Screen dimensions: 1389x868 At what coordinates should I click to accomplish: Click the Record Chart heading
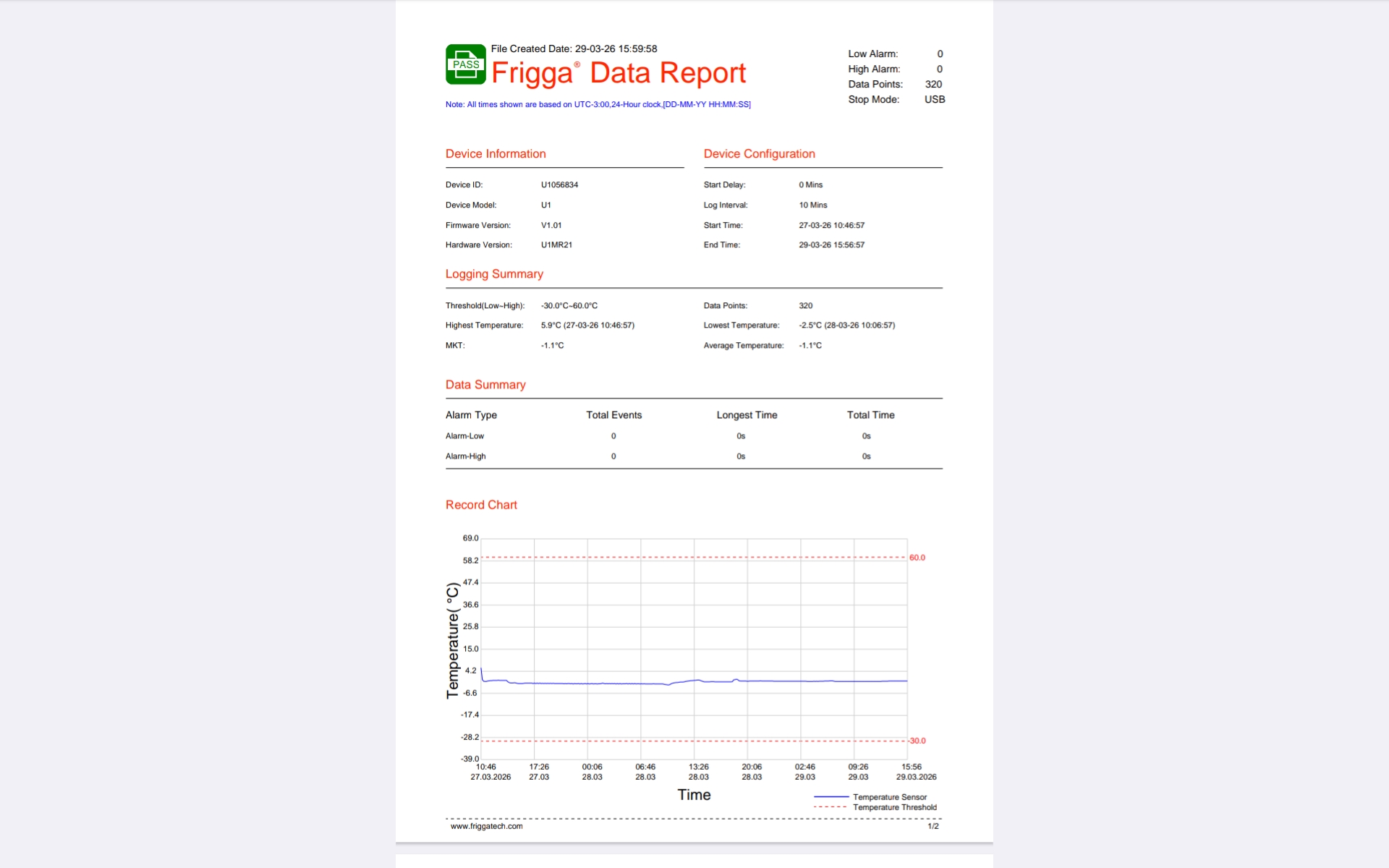481,505
